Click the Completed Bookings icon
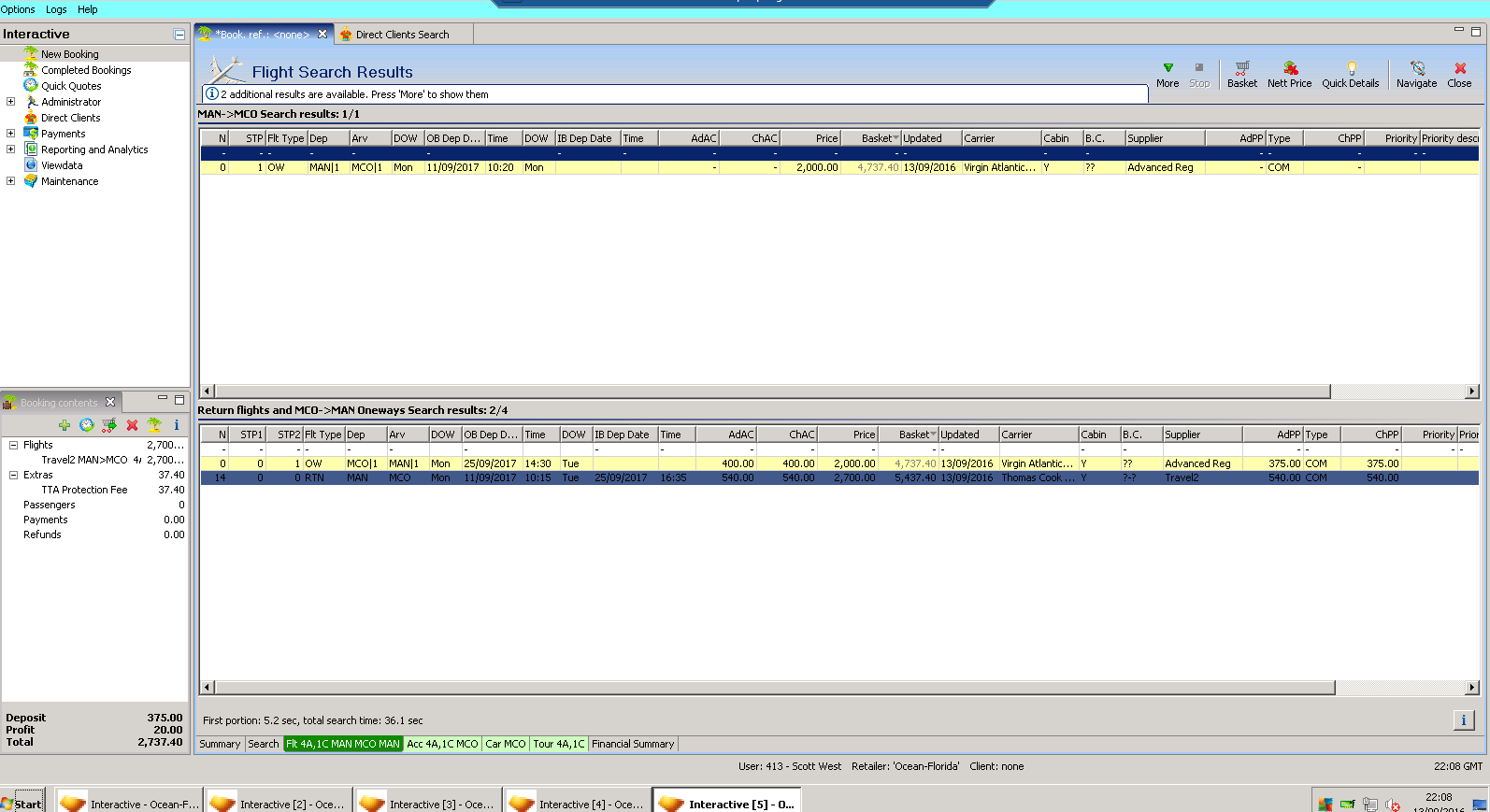 (x=31, y=70)
